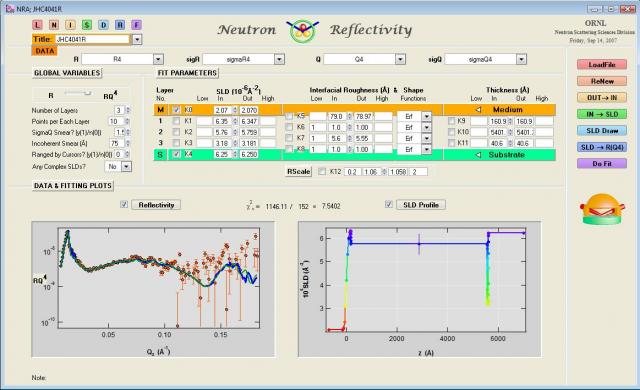Enable the K9 thickness checkbox
Viewport: 640px width, 390px height.
click(x=451, y=121)
